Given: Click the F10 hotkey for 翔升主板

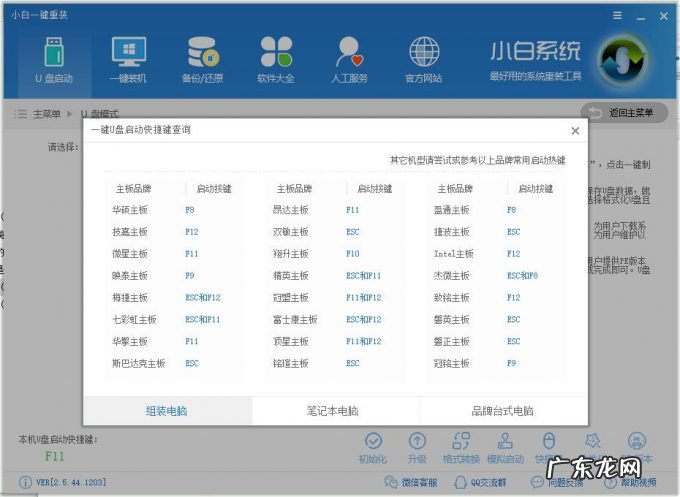Looking at the screenshot, I should coord(353,254).
